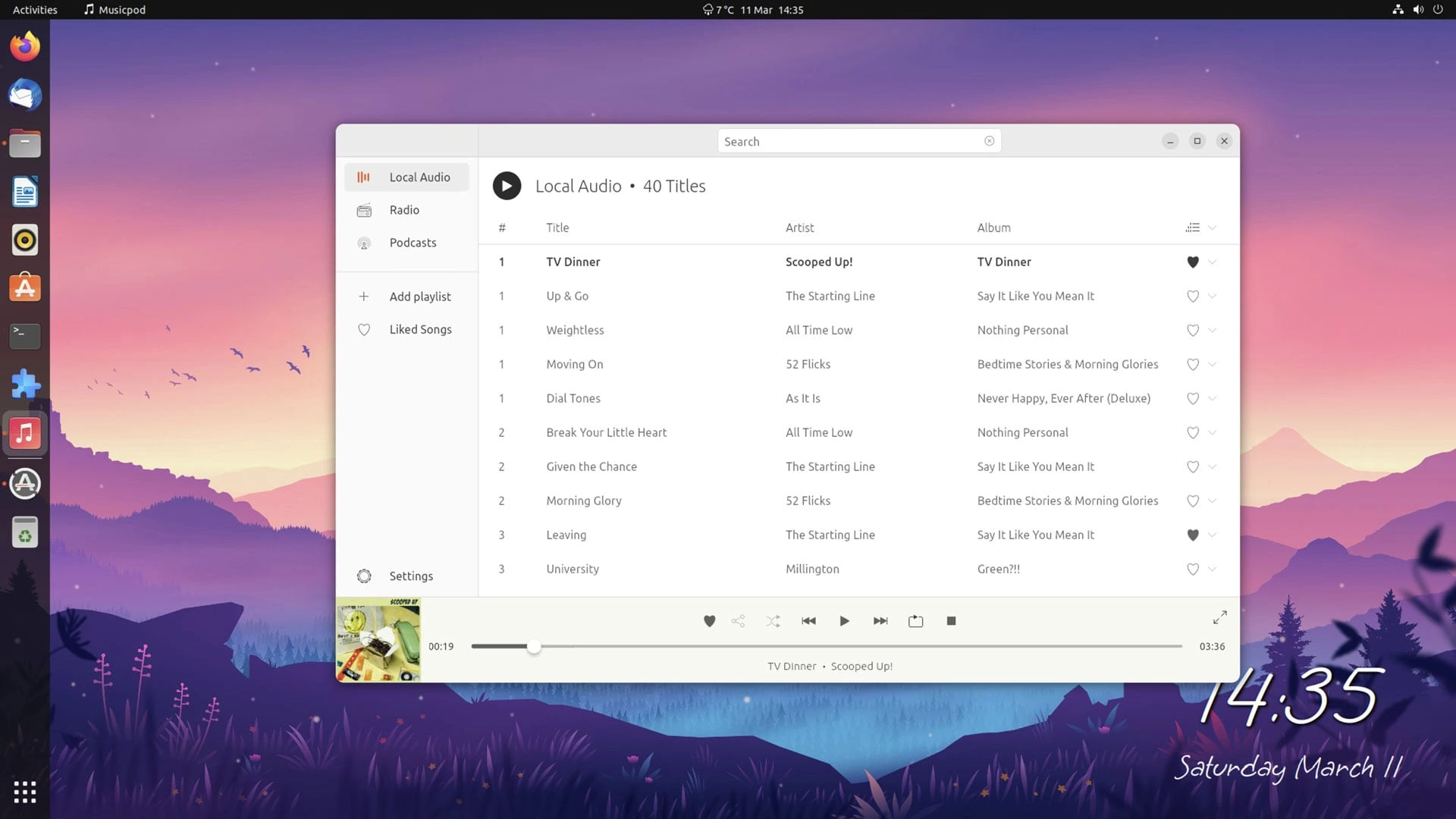
Task: Expand options chevron for Dial Tones row
Action: pyautogui.click(x=1212, y=398)
